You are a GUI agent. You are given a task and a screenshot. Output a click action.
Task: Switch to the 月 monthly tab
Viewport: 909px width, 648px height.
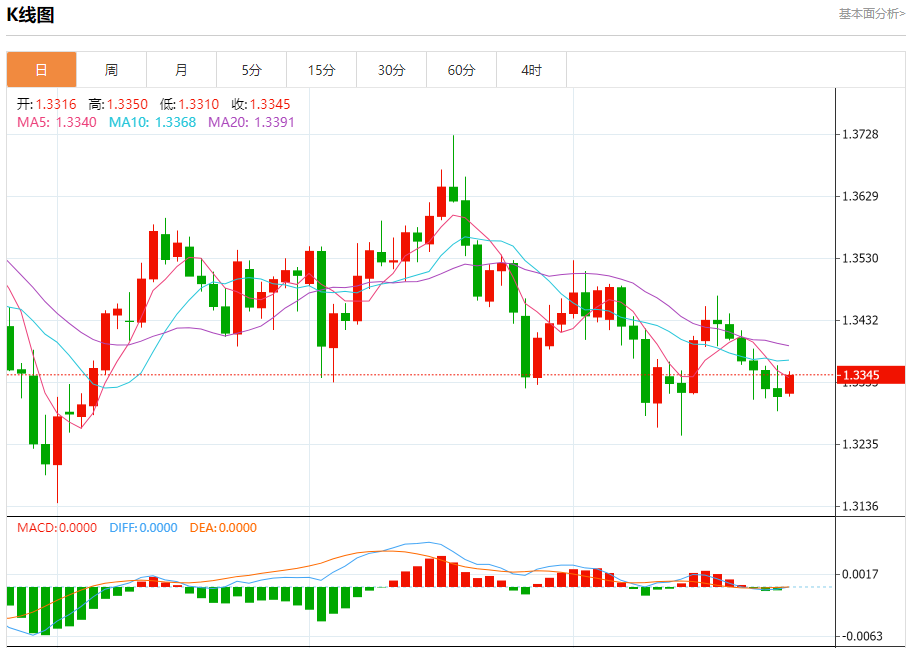click(181, 70)
